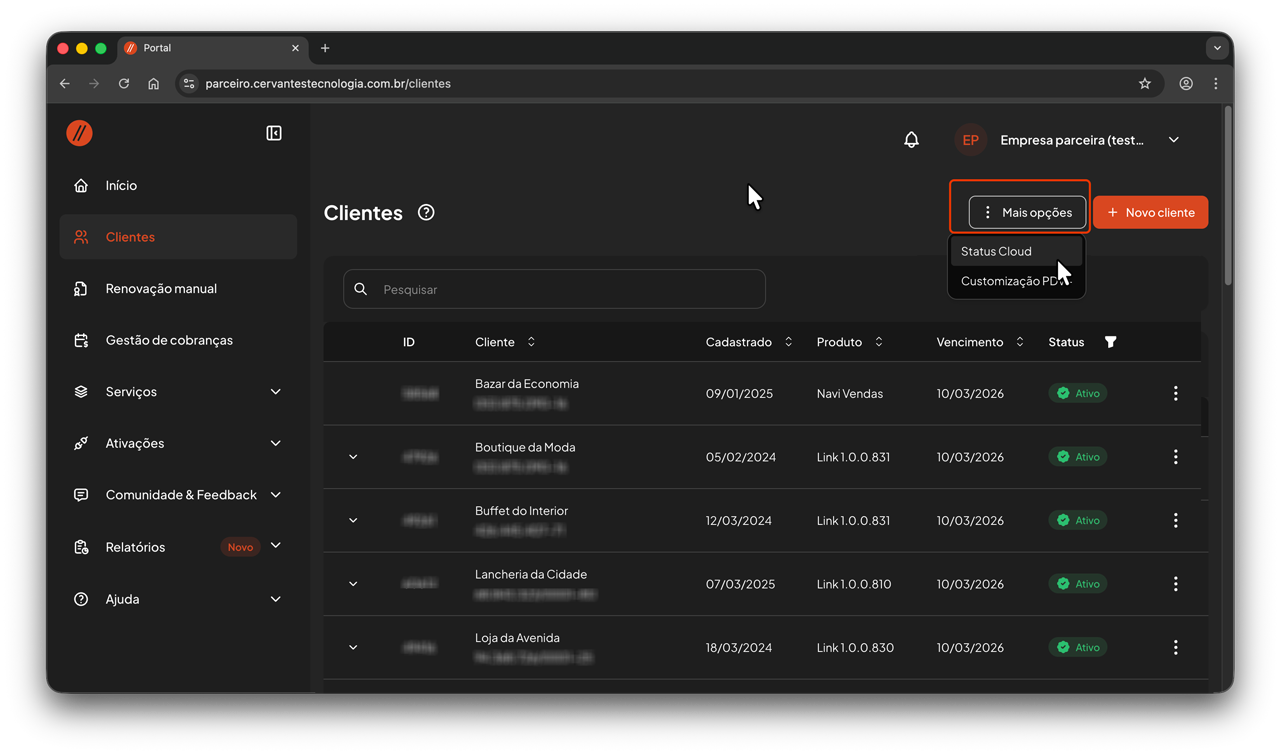
Task: Collapse the sidebar with the panel icon
Action: [x=274, y=133]
